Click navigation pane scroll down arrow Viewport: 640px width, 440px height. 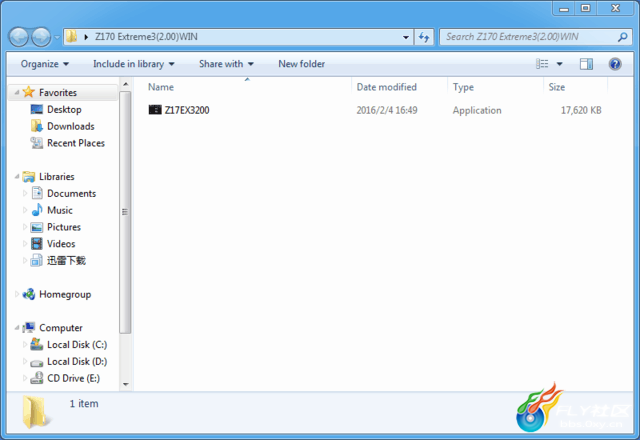point(126,384)
